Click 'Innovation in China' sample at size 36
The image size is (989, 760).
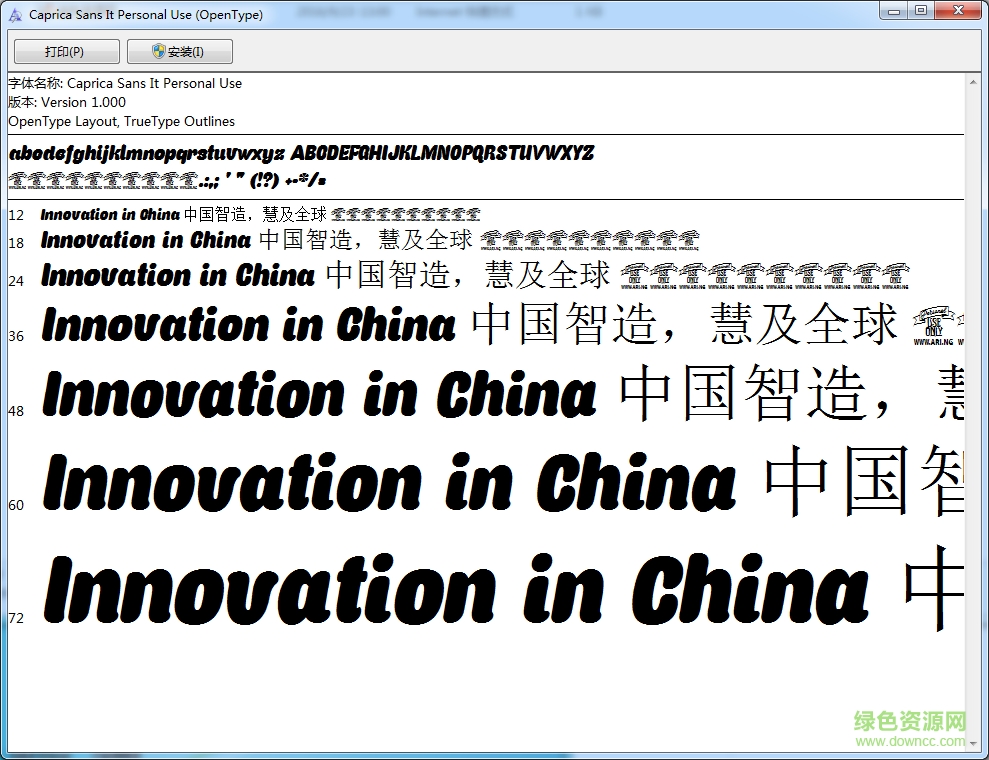pyautogui.click(x=249, y=324)
